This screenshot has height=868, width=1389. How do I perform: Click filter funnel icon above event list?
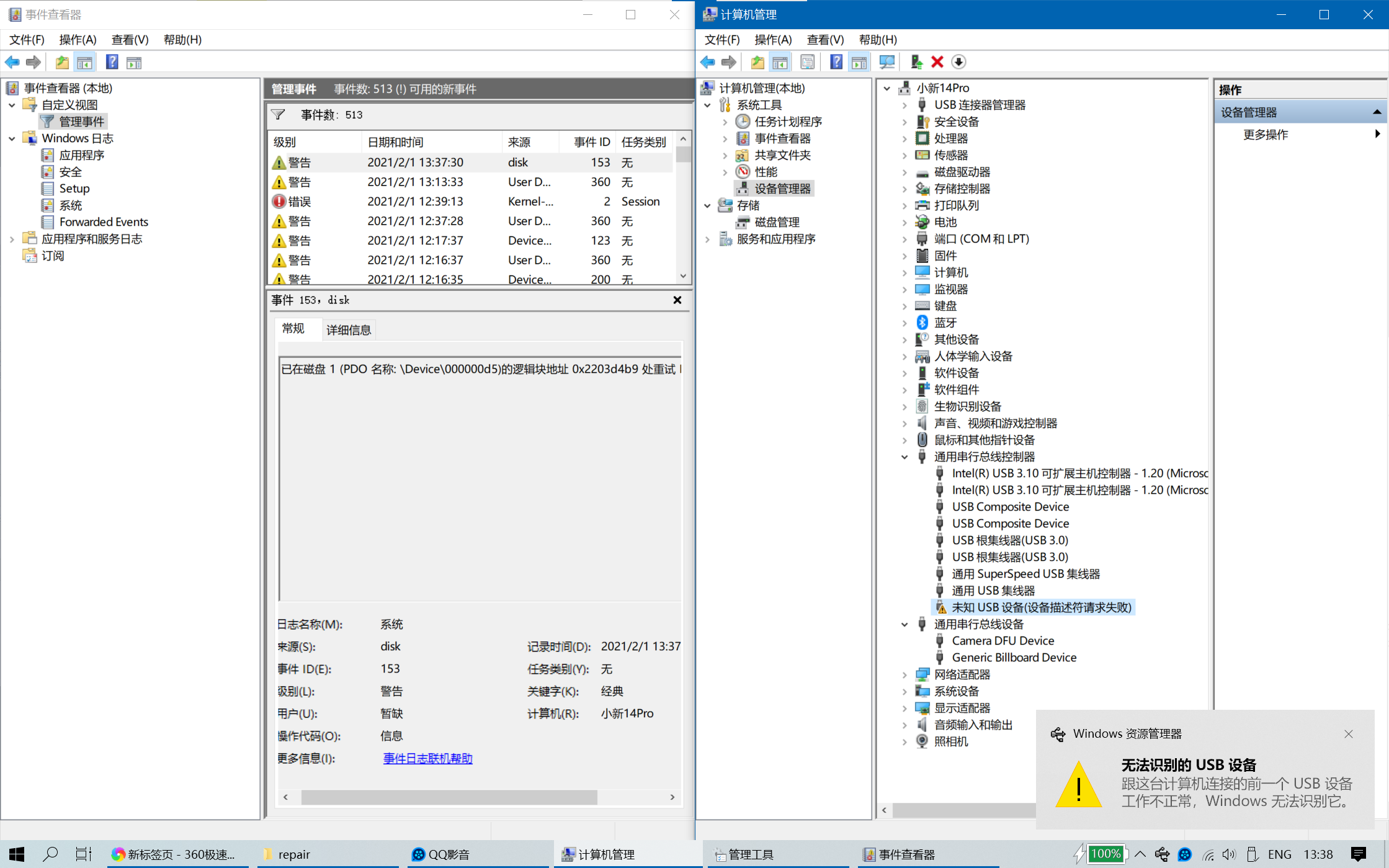tap(278, 115)
